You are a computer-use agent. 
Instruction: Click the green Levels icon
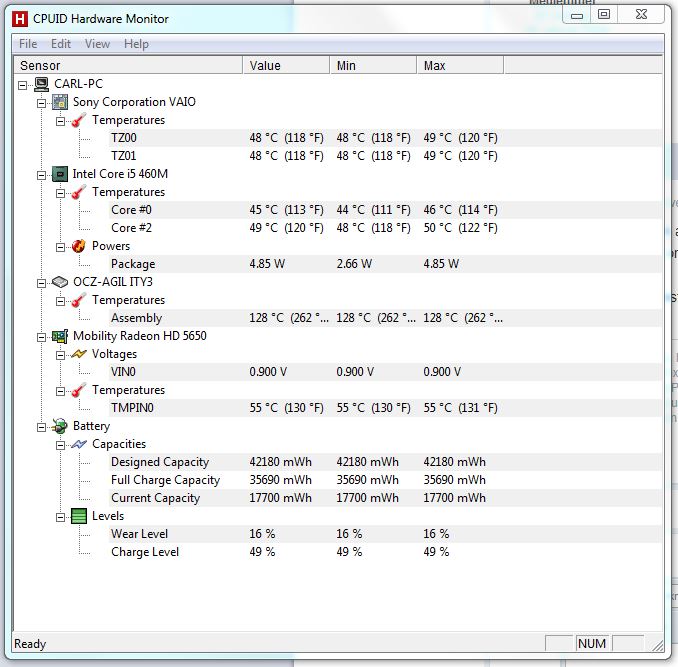tap(79, 516)
